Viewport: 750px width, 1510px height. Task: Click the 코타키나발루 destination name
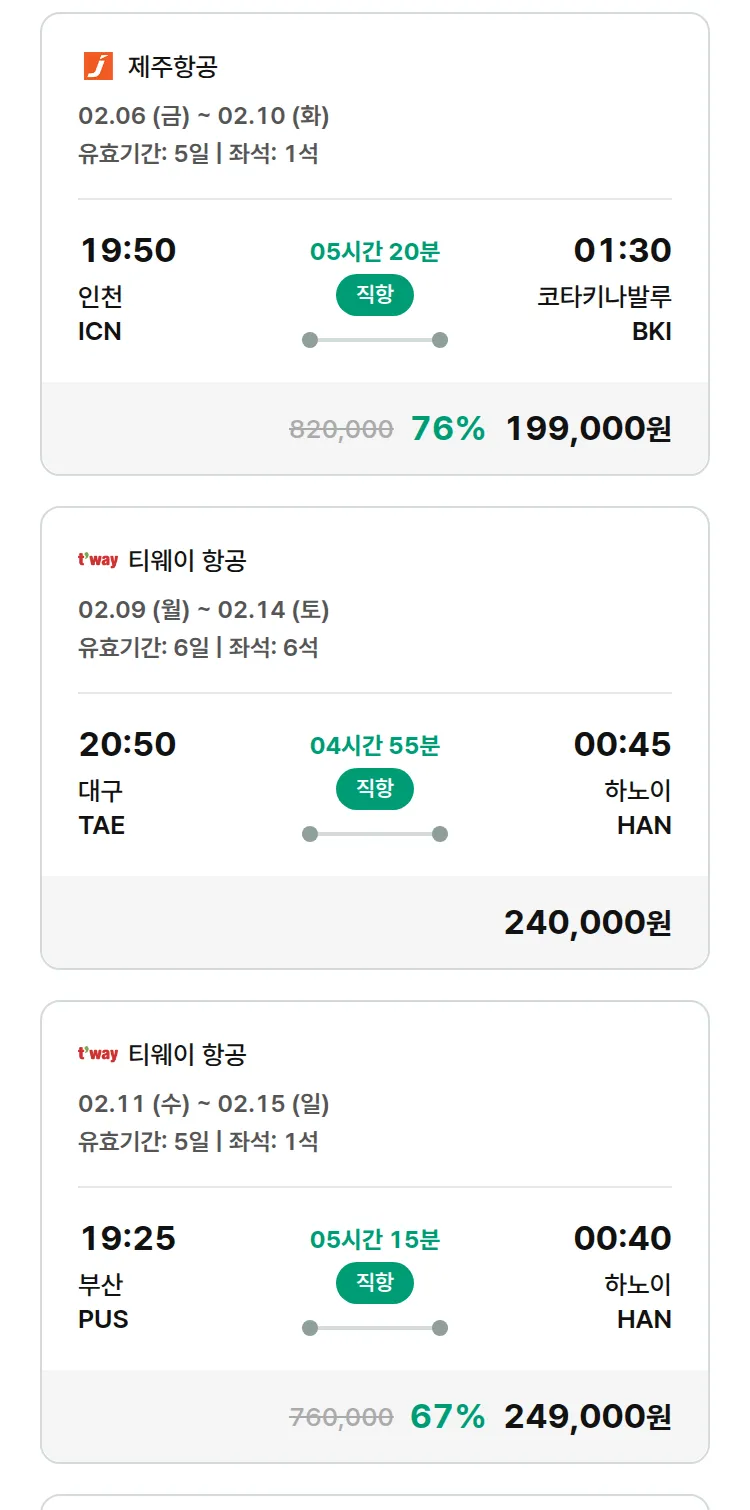tap(604, 297)
